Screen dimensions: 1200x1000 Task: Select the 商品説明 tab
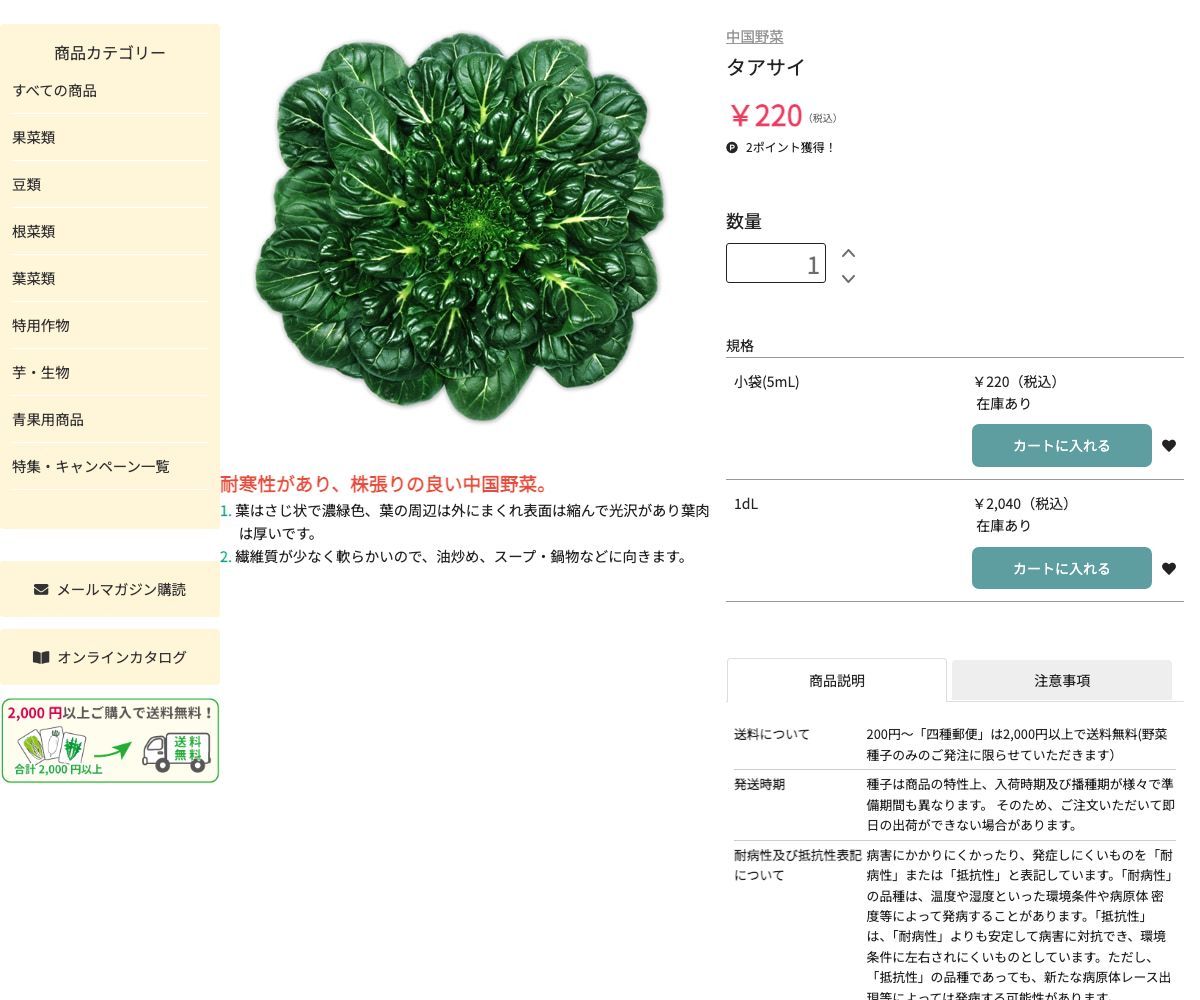[x=837, y=680]
